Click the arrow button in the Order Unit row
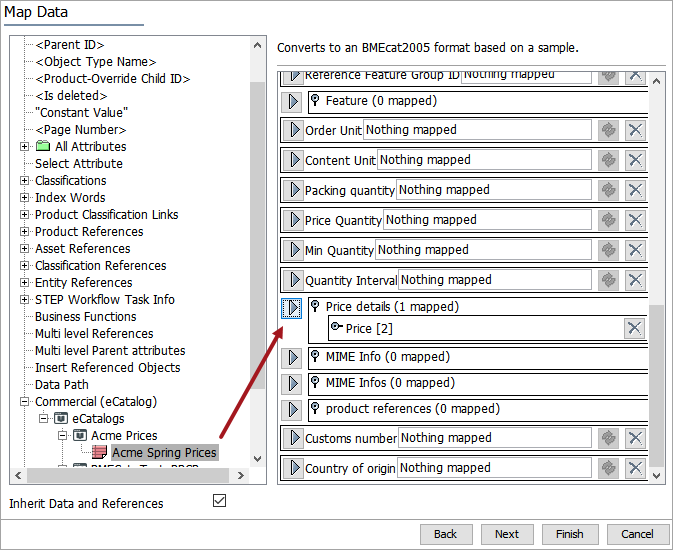Viewport: 673px width, 550px height. (x=294, y=130)
